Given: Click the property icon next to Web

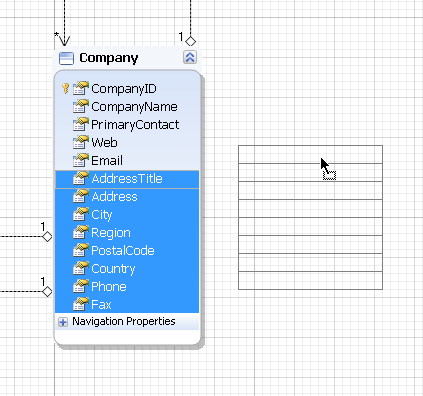Looking at the screenshot, I should [x=81, y=142].
